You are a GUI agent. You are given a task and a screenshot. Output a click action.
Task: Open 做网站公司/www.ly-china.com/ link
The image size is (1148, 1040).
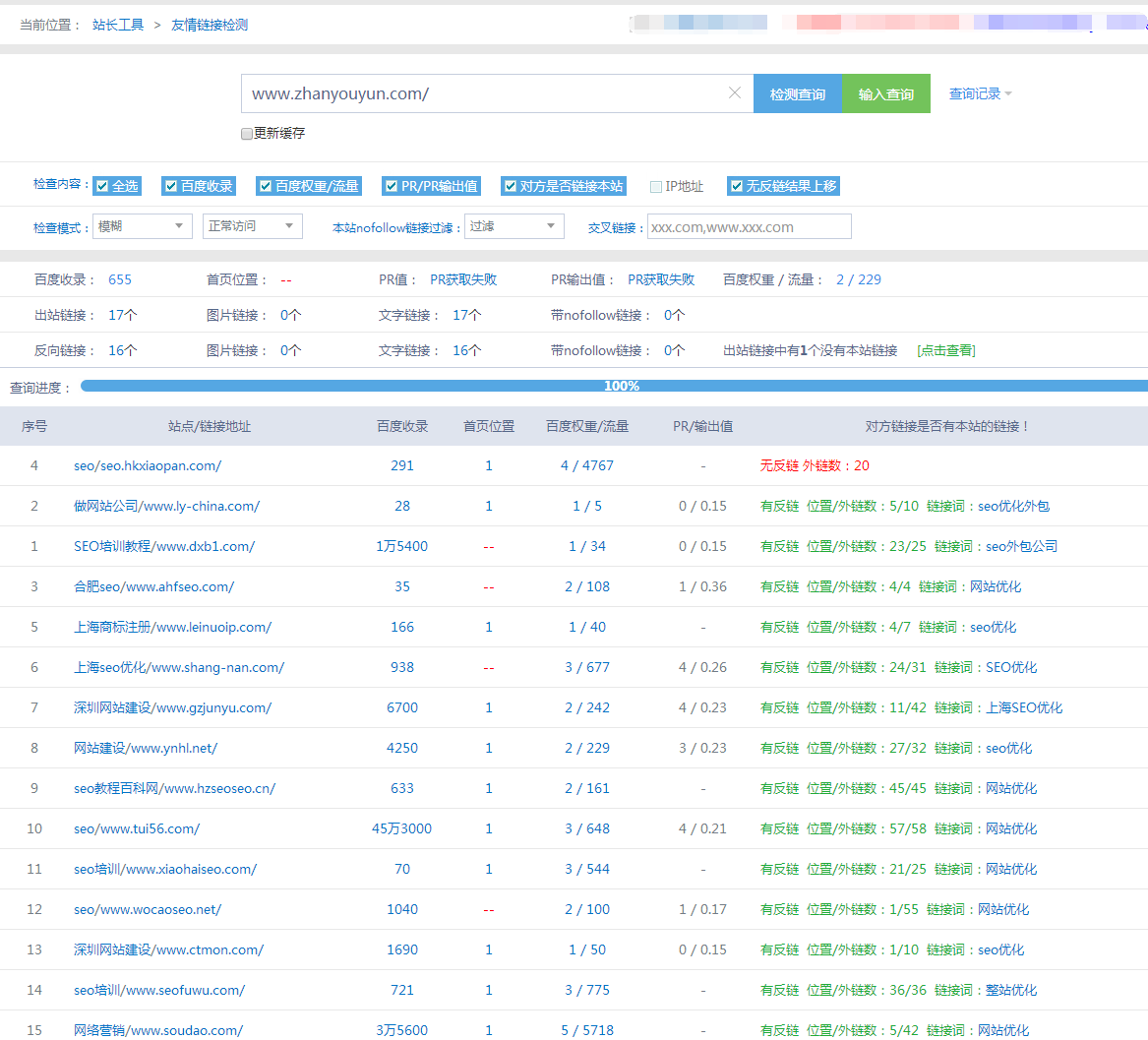coord(166,506)
